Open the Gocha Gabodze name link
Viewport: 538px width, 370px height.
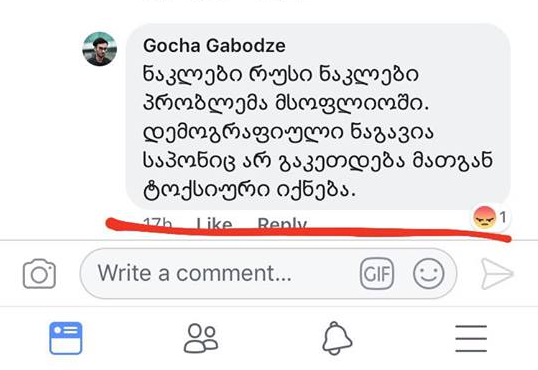click(x=214, y=46)
